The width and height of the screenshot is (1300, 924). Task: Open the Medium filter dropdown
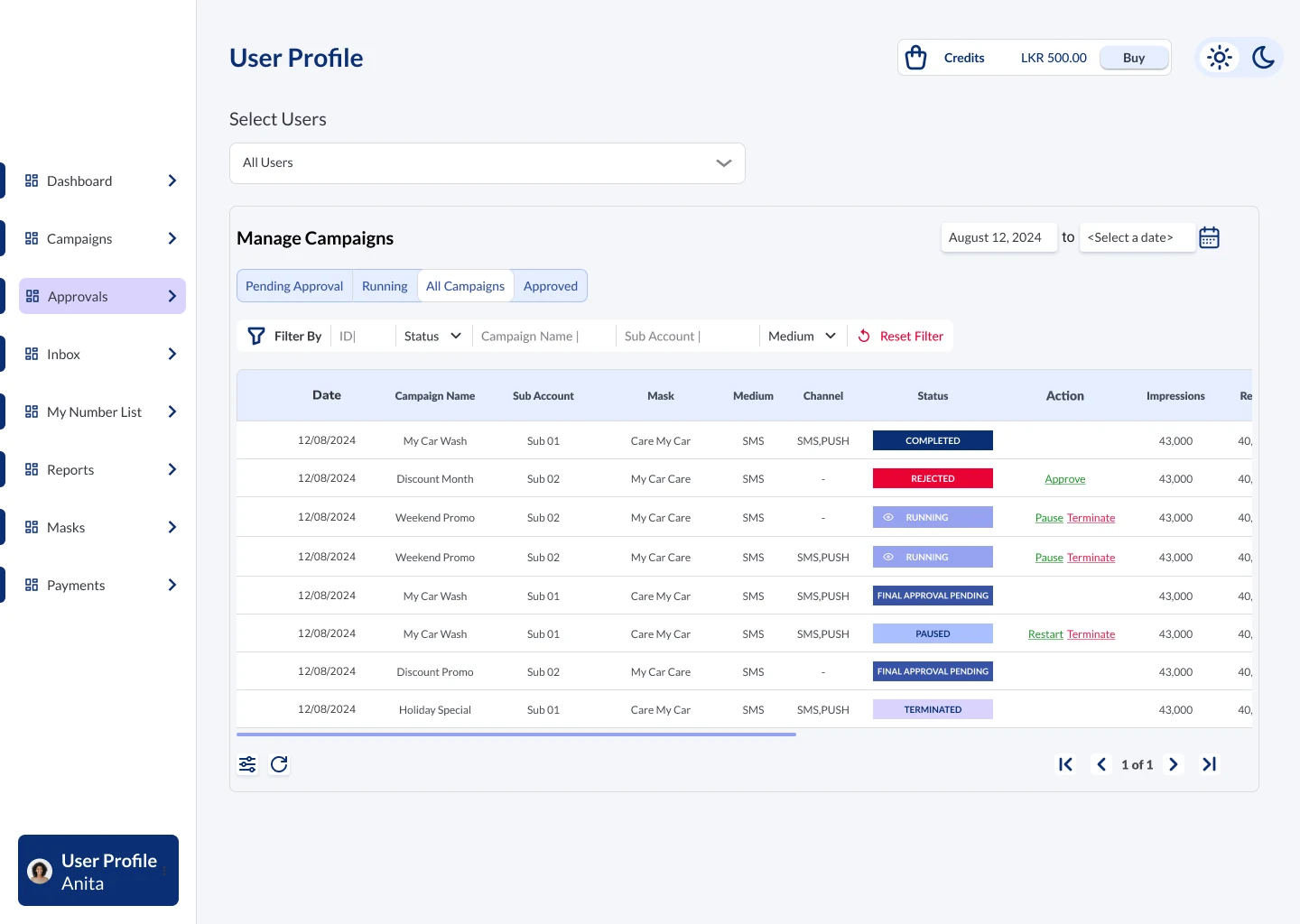coord(802,336)
